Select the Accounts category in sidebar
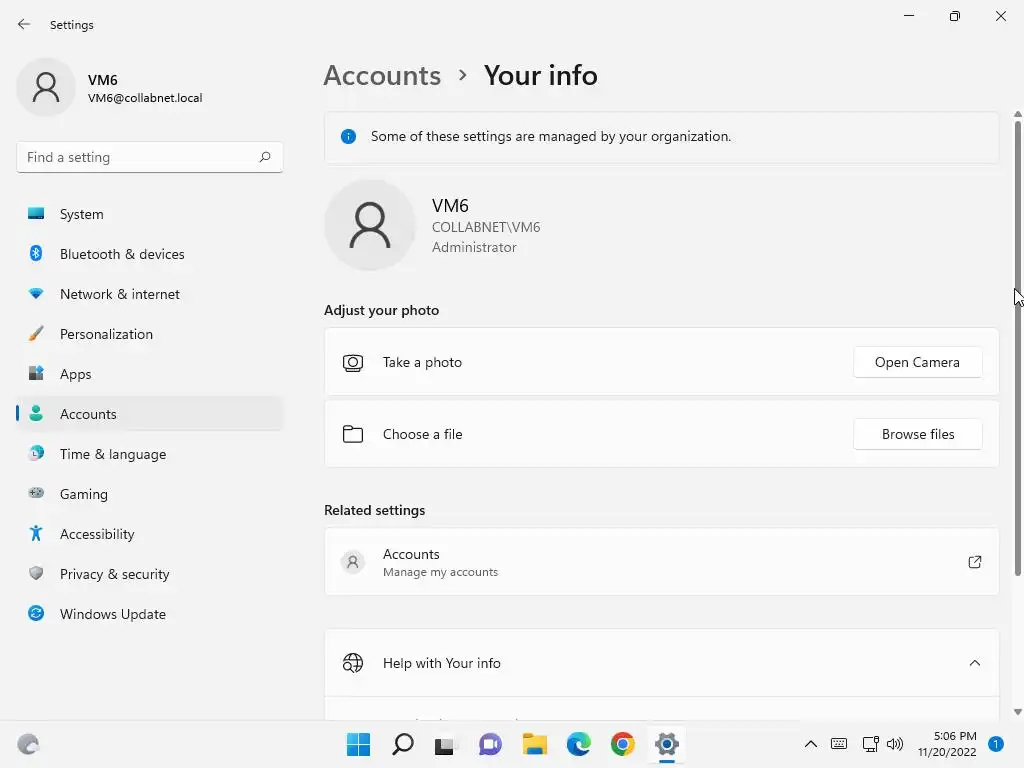The width and height of the screenshot is (1024, 768). click(x=150, y=414)
